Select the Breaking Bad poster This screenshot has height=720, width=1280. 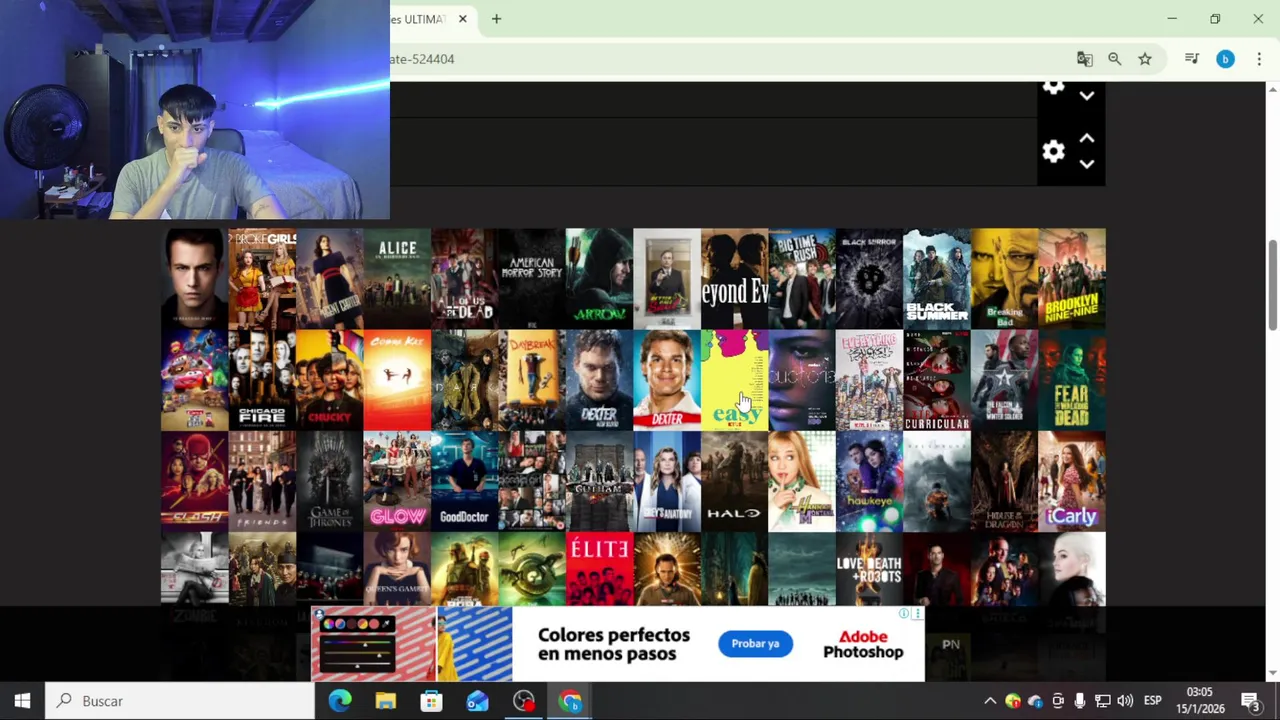pos(1004,279)
